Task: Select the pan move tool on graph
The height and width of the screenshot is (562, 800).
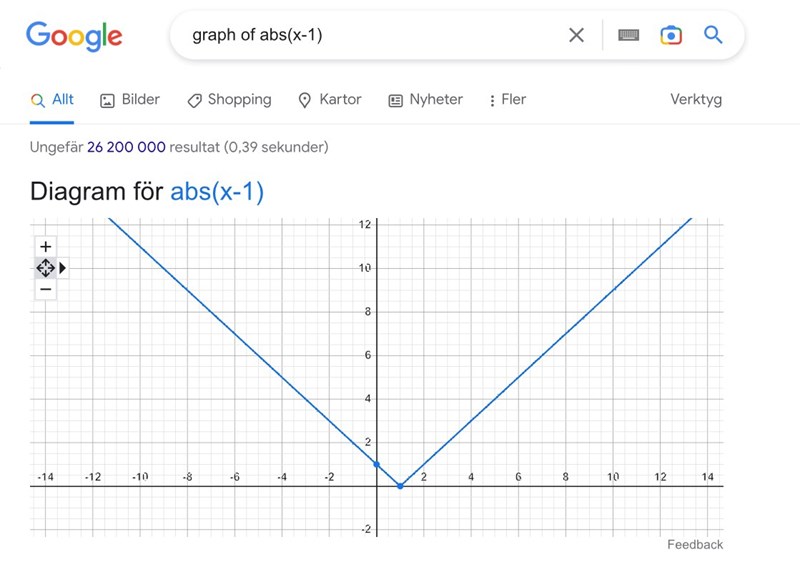Action: pyautogui.click(x=45, y=268)
